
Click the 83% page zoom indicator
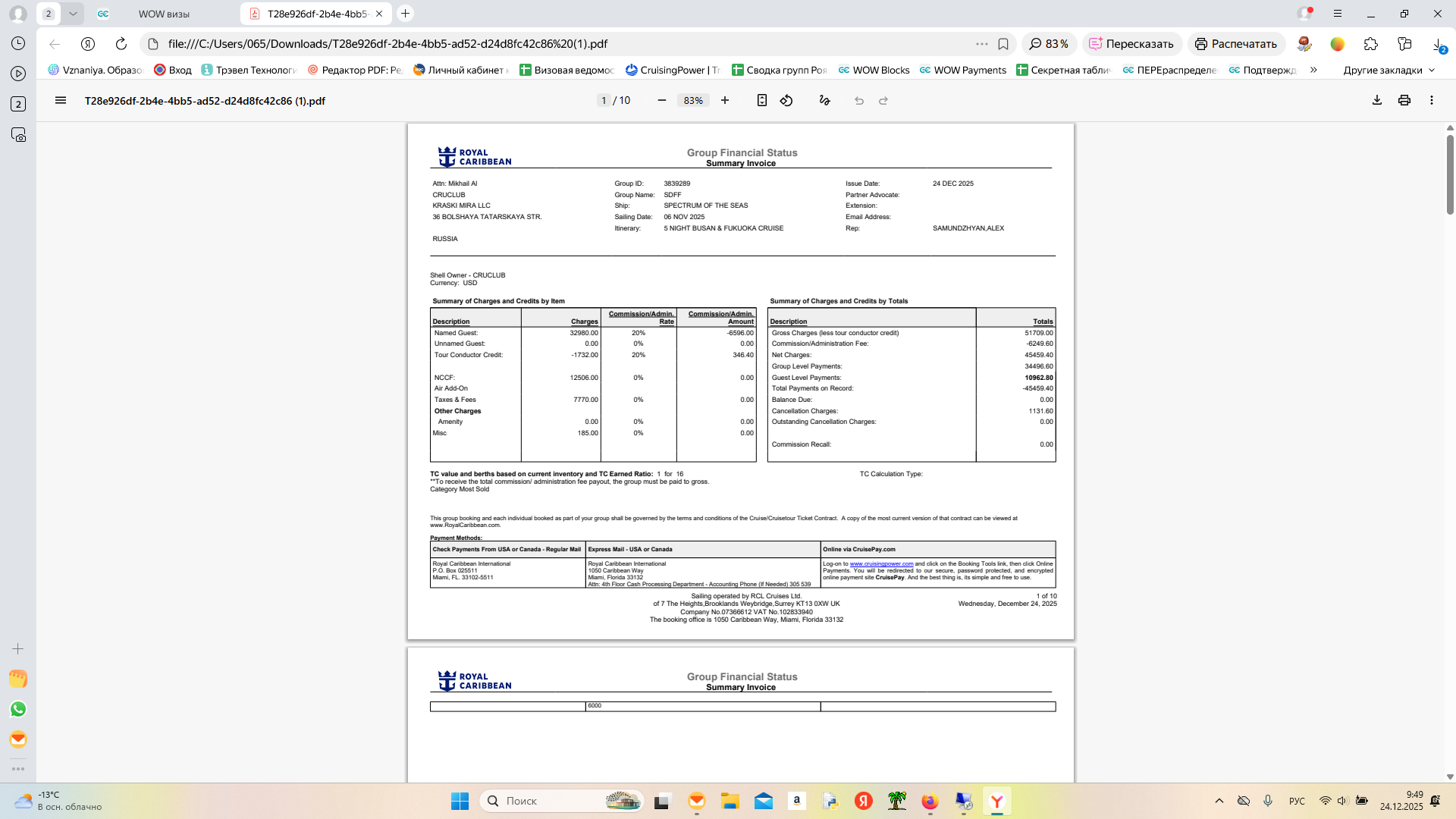click(1048, 44)
